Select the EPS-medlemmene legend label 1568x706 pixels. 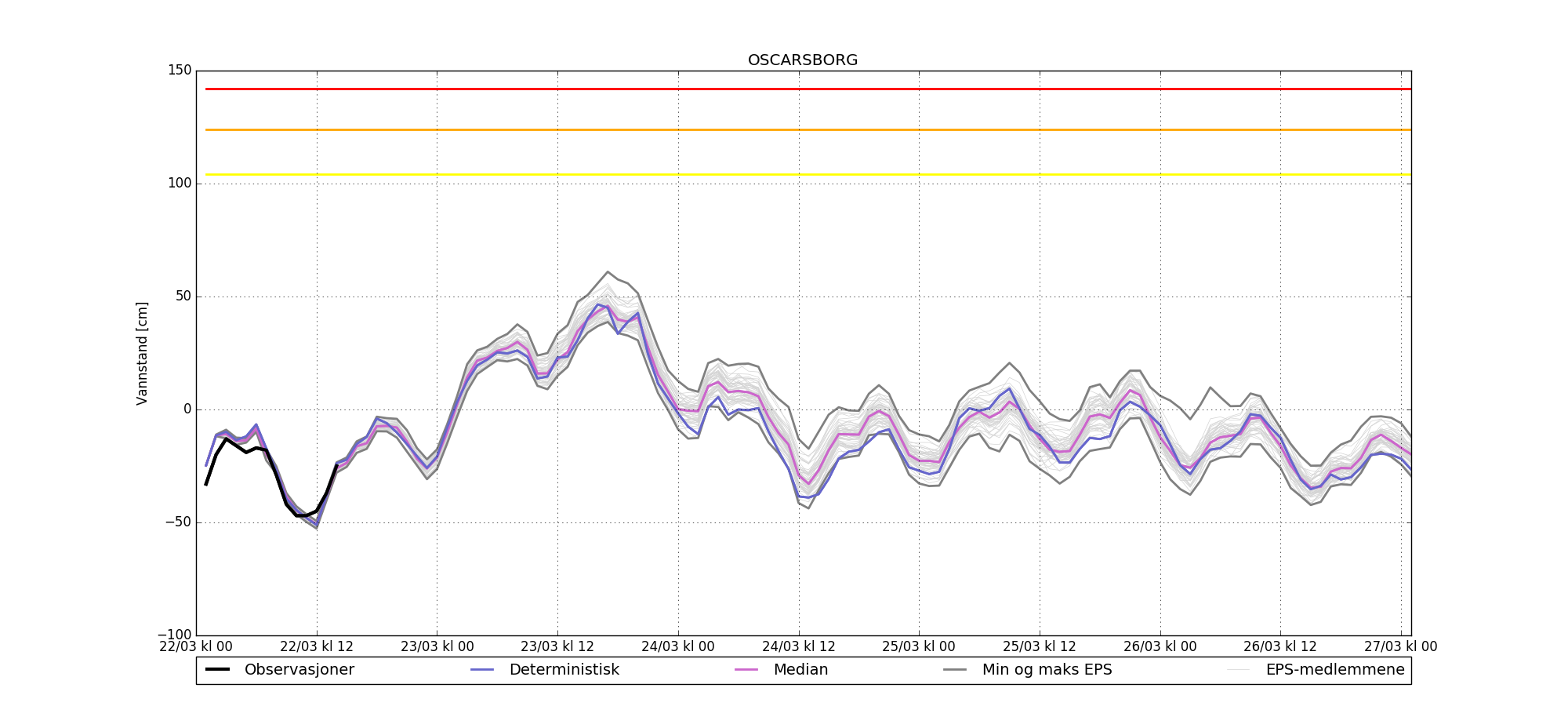(1334, 670)
